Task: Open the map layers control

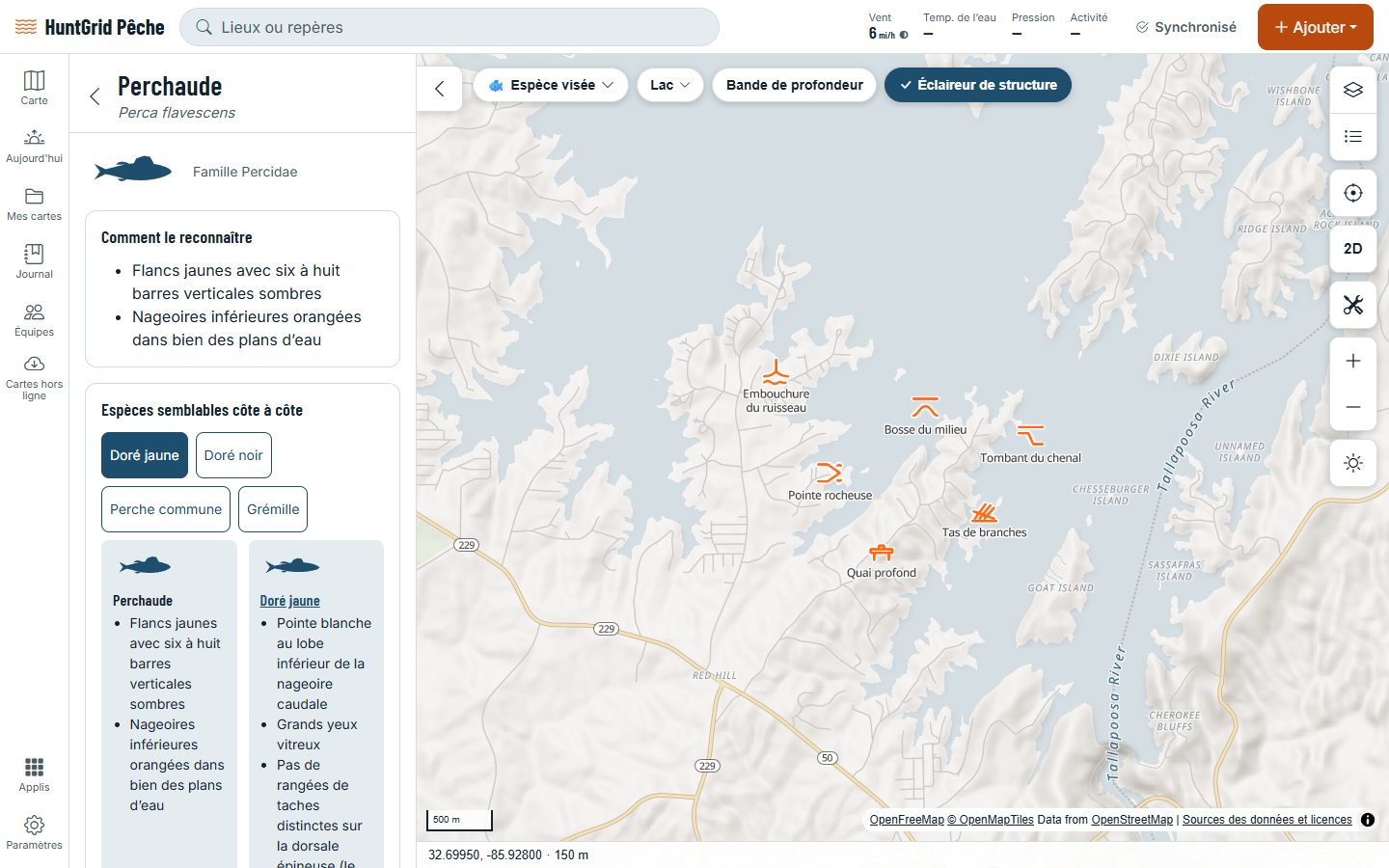Action: (1353, 90)
